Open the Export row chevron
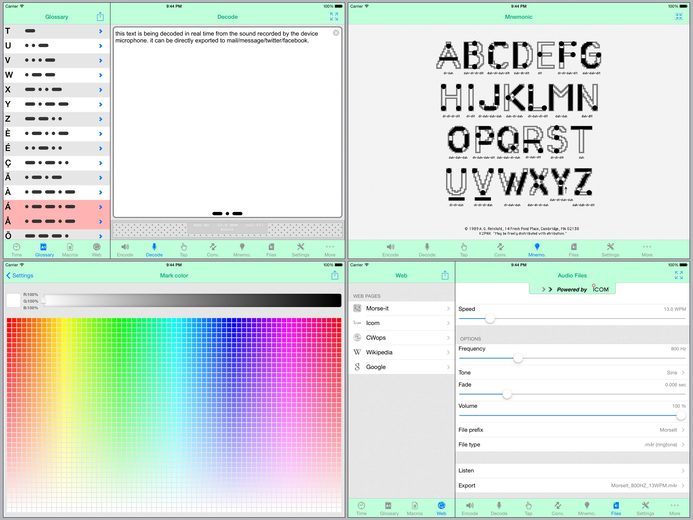This screenshot has width=693, height=520. point(683,485)
